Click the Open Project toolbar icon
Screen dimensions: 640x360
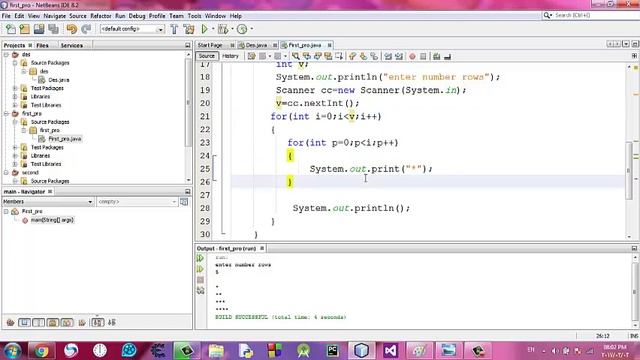[39, 29]
